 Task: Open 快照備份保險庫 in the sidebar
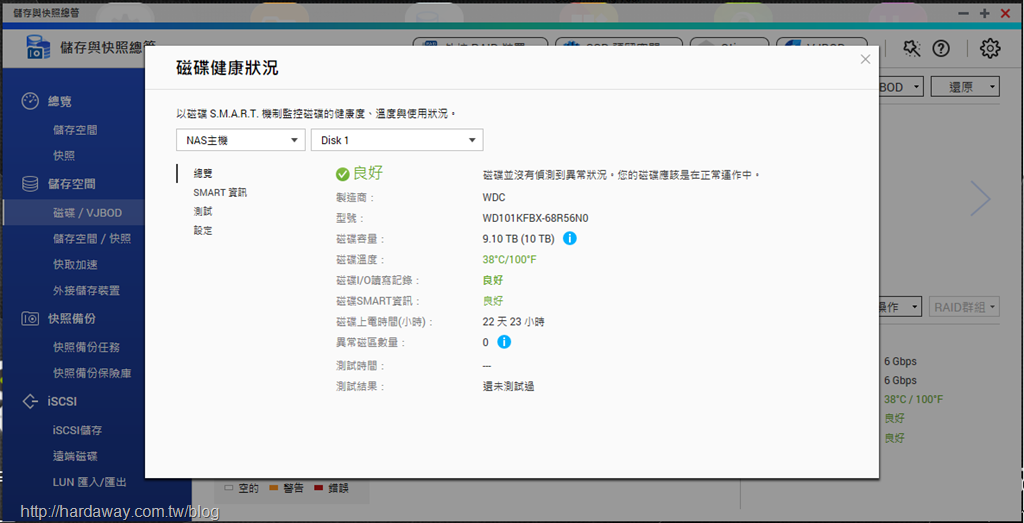pos(92,373)
